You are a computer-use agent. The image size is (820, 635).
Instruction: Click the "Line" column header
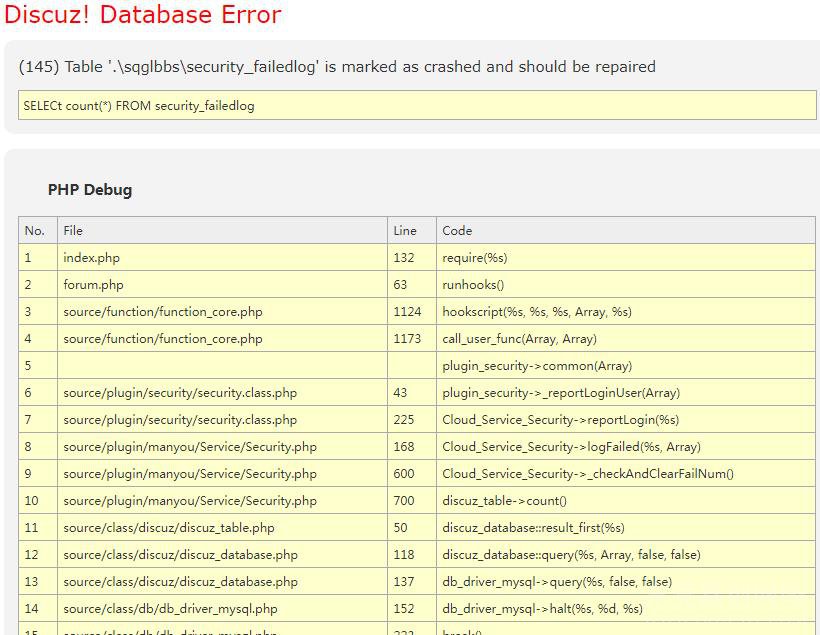(405, 231)
